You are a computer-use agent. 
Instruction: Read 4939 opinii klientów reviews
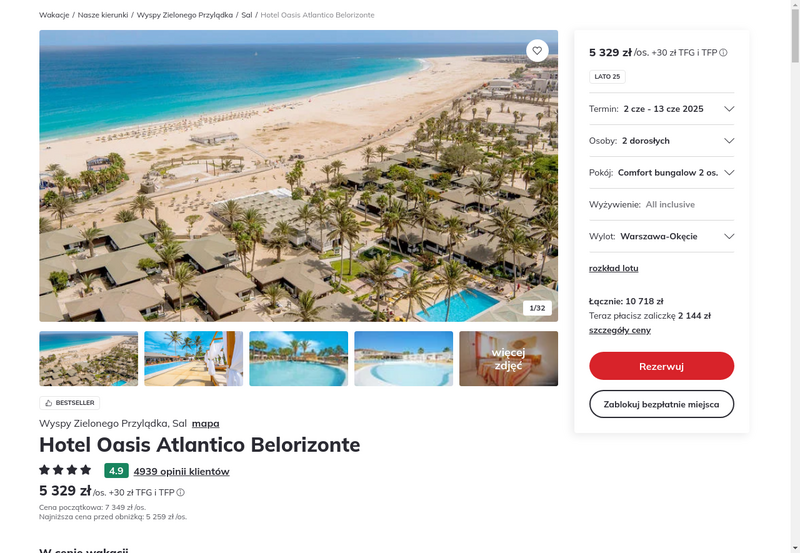pyautogui.click(x=182, y=471)
